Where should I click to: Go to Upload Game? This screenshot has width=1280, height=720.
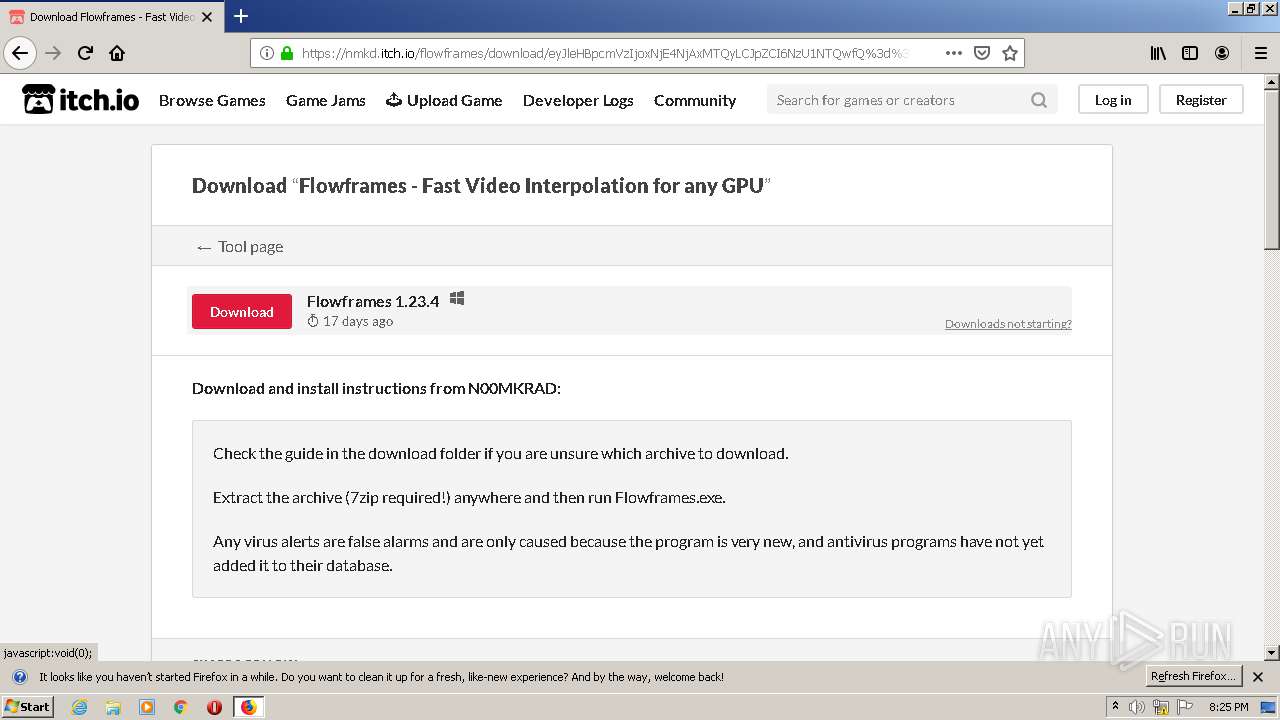444,100
